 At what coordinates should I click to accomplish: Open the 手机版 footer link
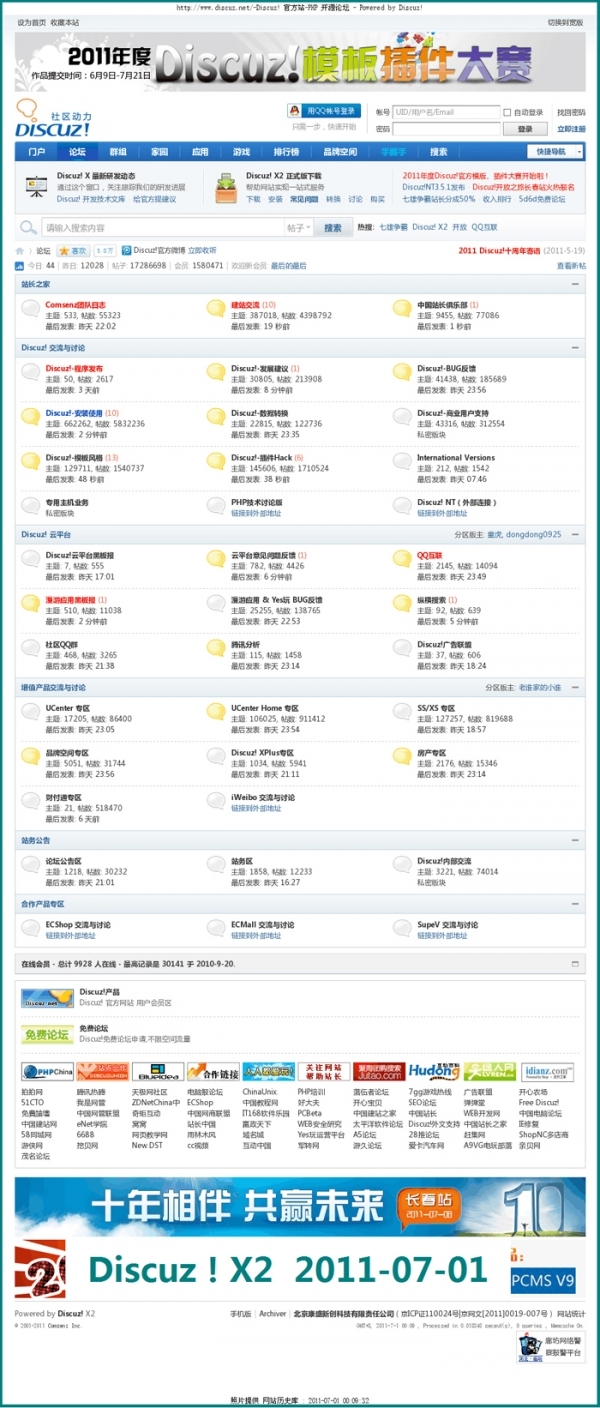pos(240,1313)
